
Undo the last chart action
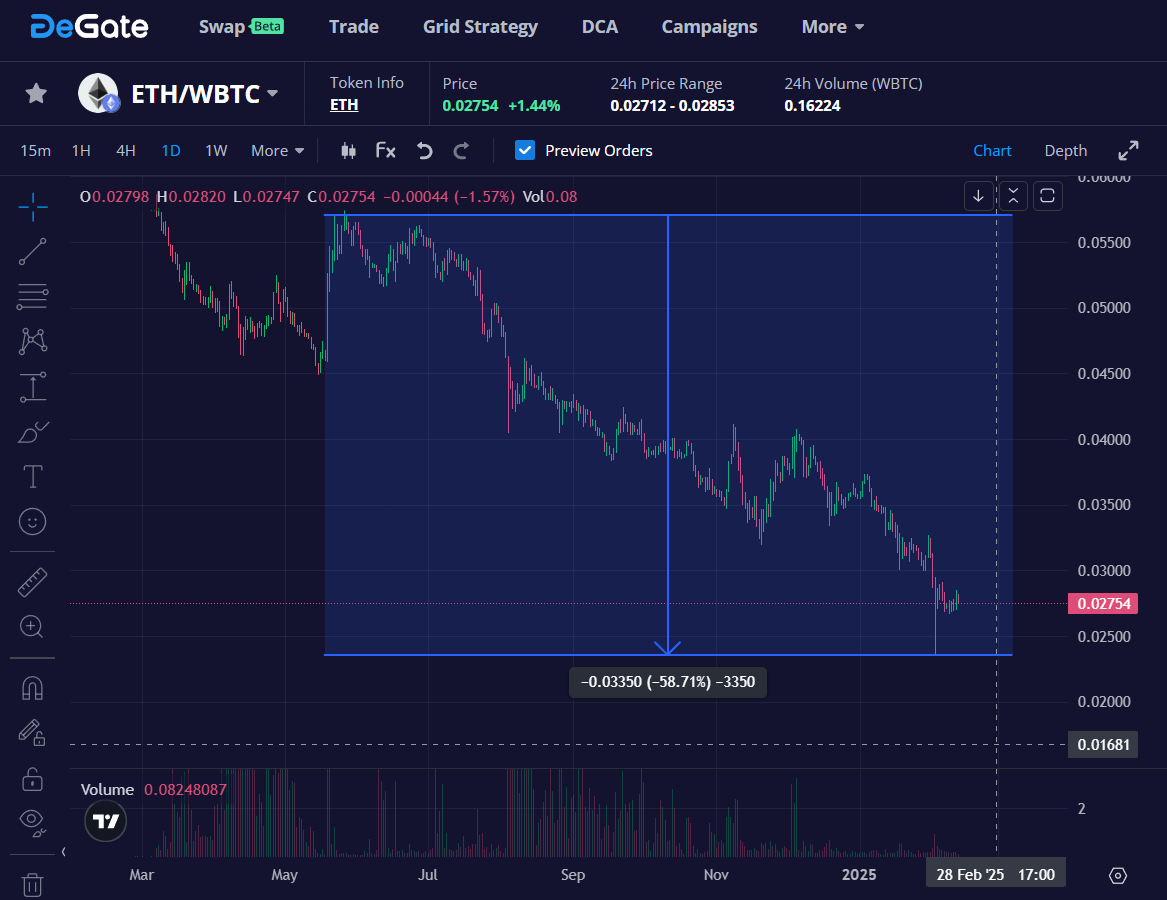click(424, 150)
